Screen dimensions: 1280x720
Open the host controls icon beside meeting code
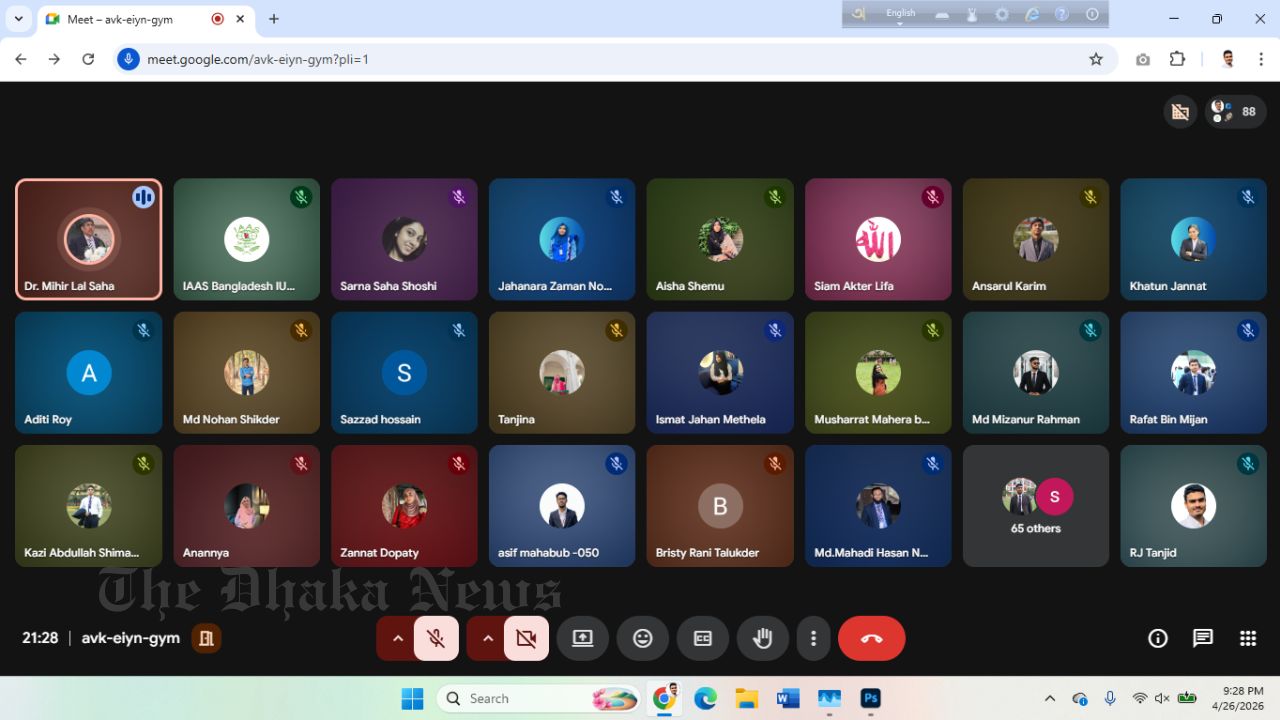point(207,638)
